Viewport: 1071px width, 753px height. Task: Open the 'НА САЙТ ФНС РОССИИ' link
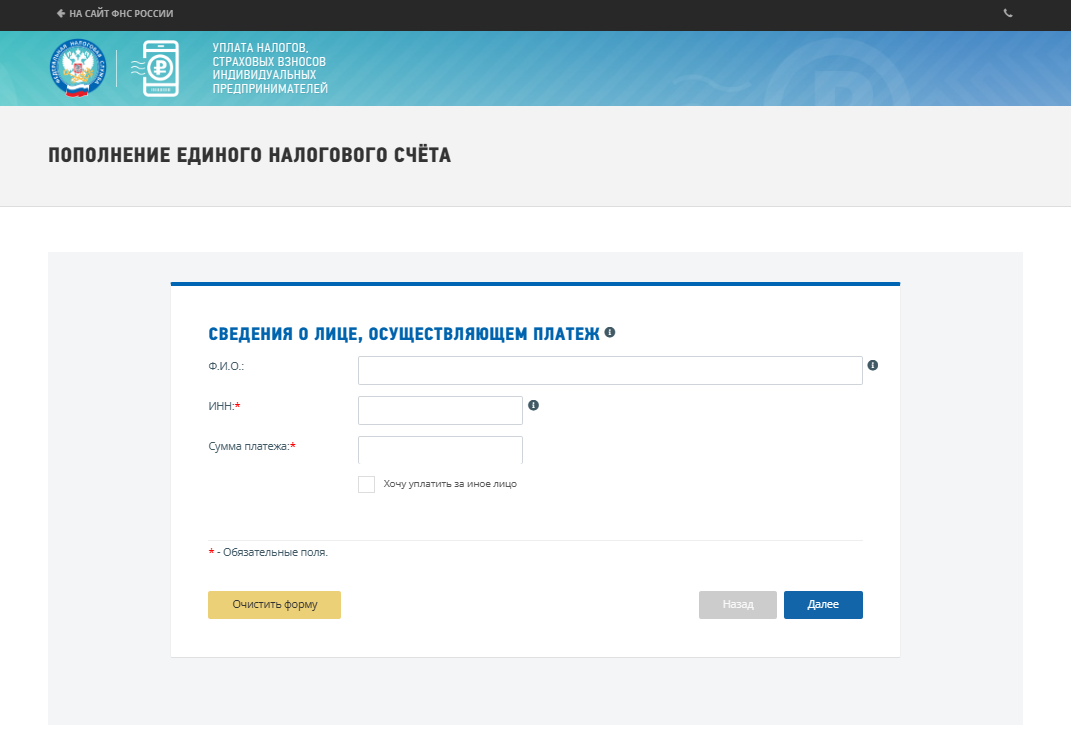pos(121,14)
